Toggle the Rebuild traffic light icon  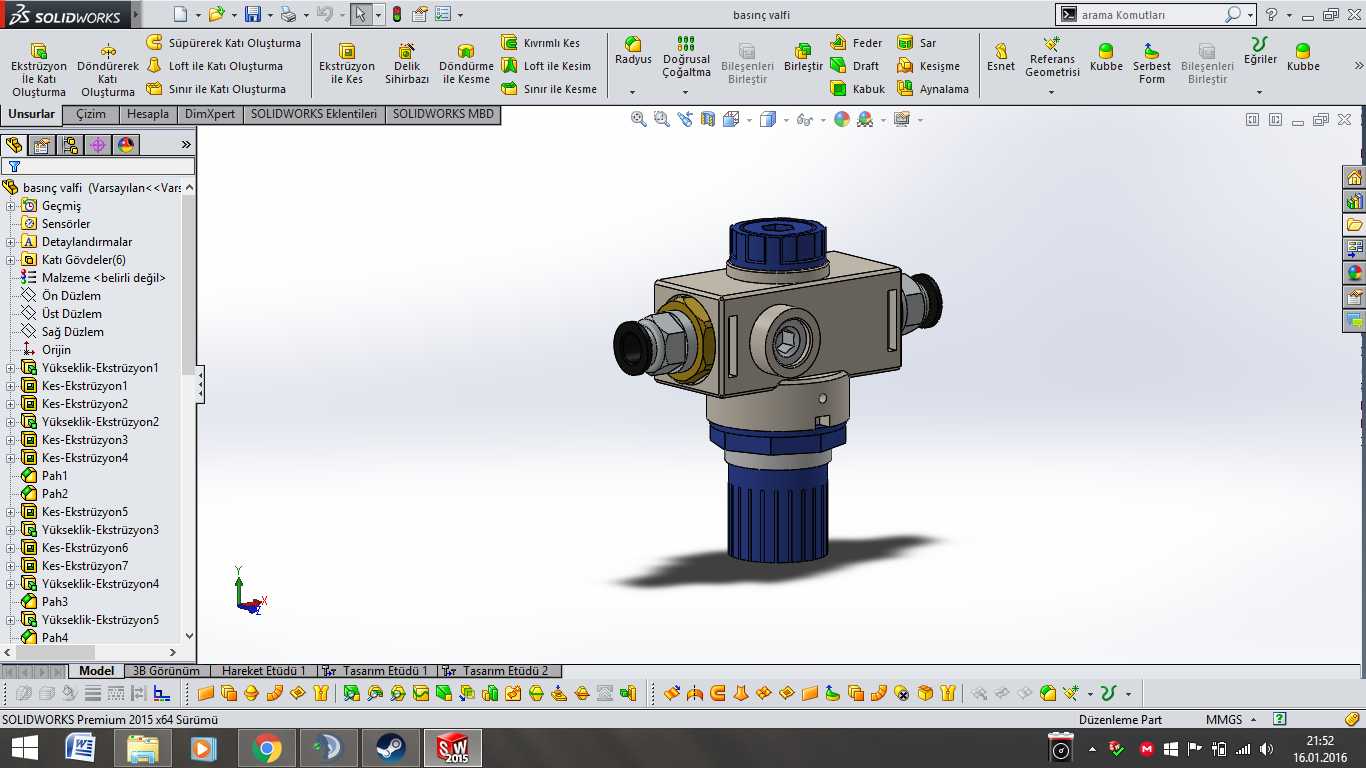coord(397,15)
